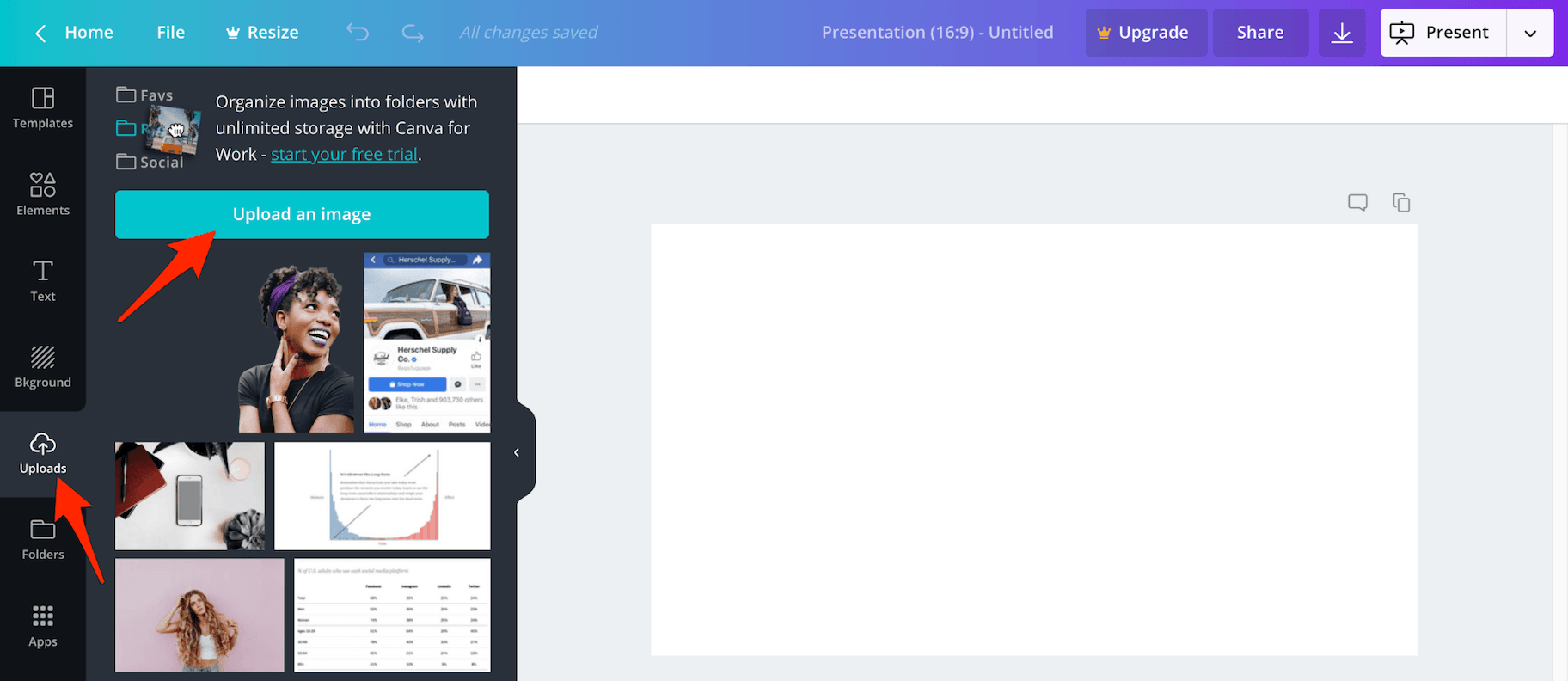Collapse the side panel with chevron
The image size is (1568, 681).
(517, 452)
